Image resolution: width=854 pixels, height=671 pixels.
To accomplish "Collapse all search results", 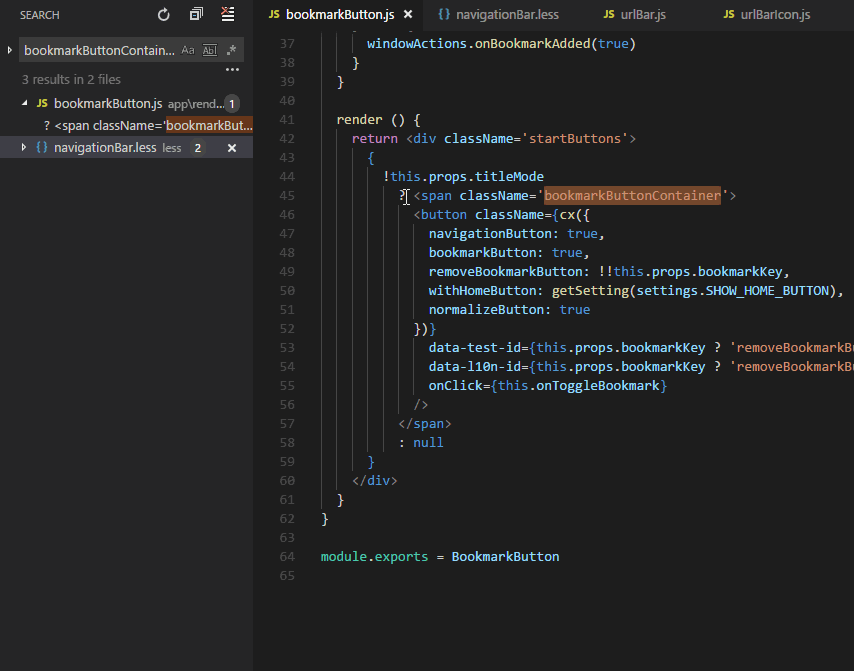I will coord(196,15).
